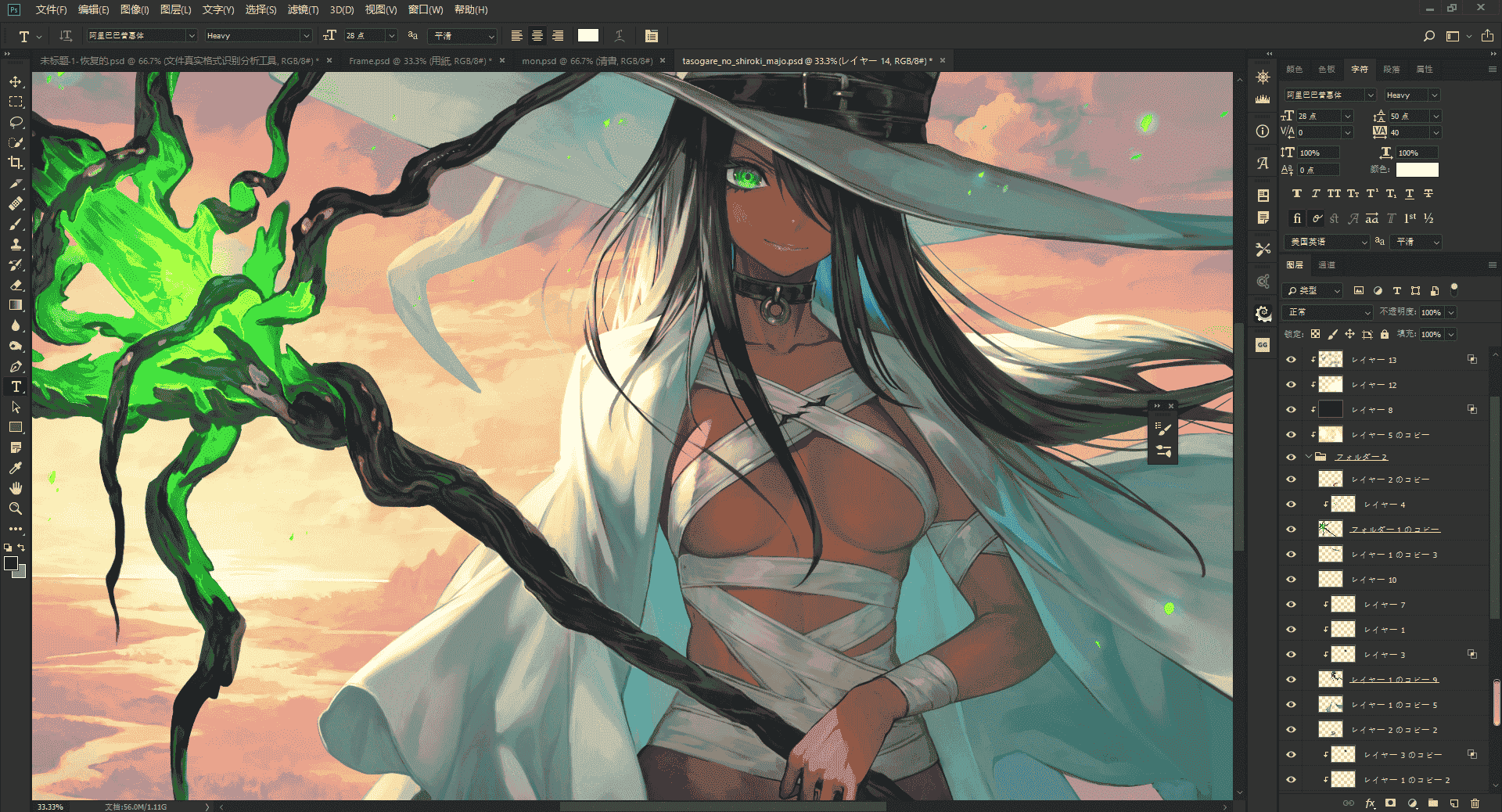Toggle visibility of レイヤー 10
The height and width of the screenshot is (812, 1502).
[x=1291, y=580]
